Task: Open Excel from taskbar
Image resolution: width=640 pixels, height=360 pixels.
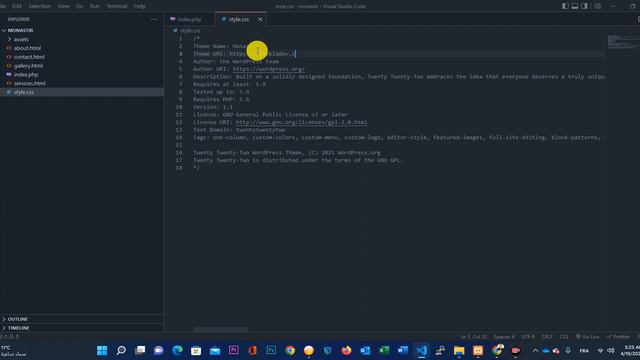Action: click(384, 350)
